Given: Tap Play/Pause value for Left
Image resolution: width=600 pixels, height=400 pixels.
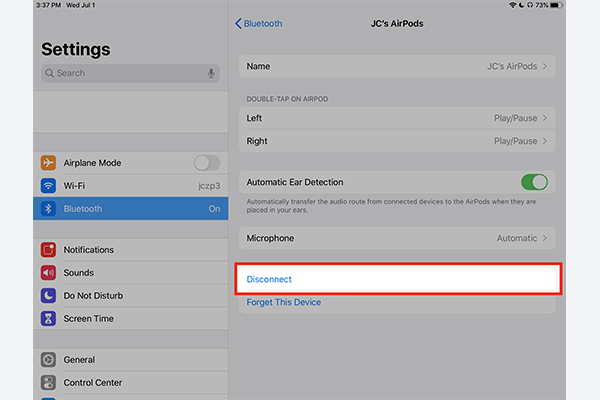Looking at the screenshot, I should pos(515,118).
